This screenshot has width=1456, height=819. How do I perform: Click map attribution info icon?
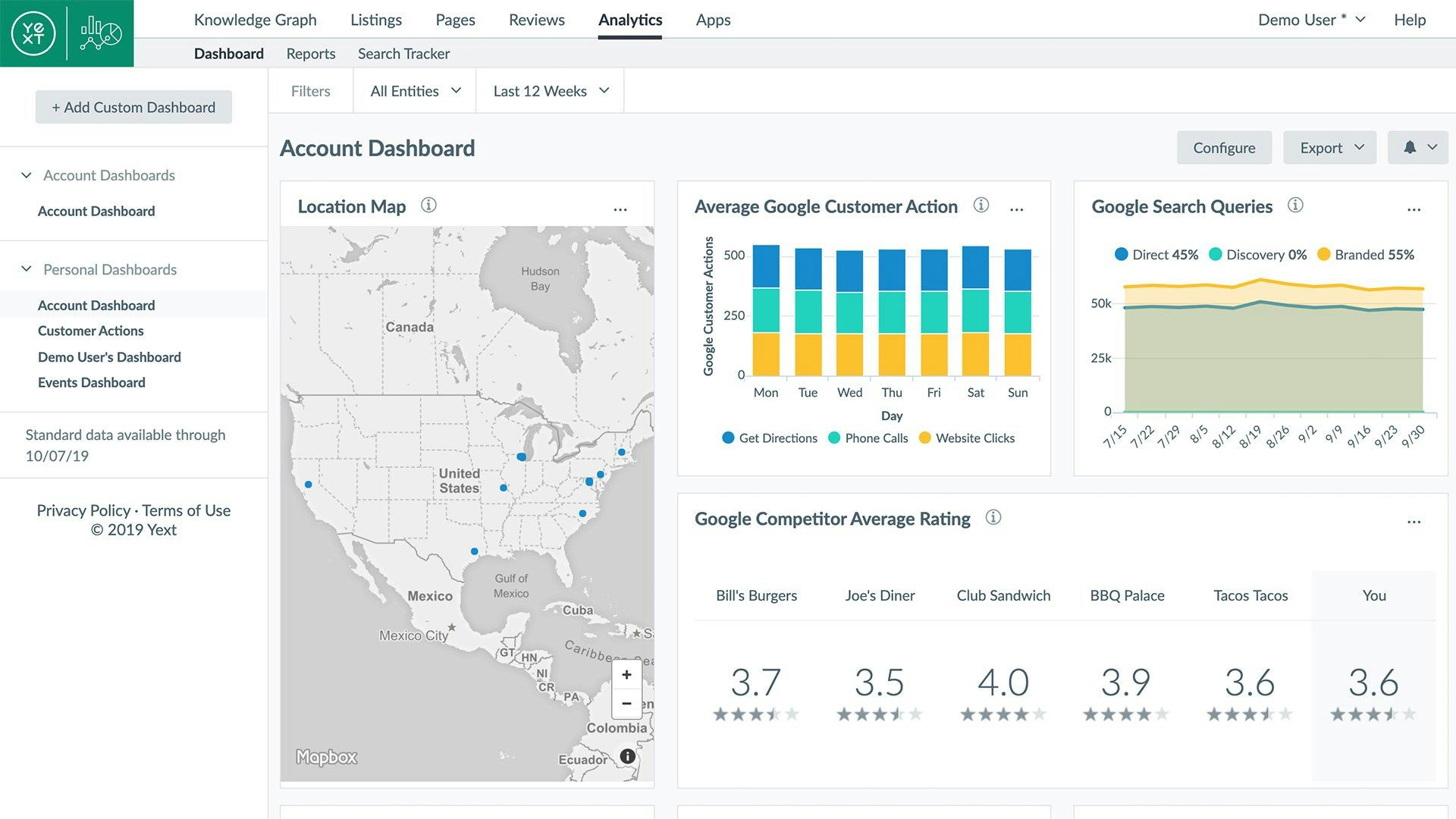click(627, 756)
